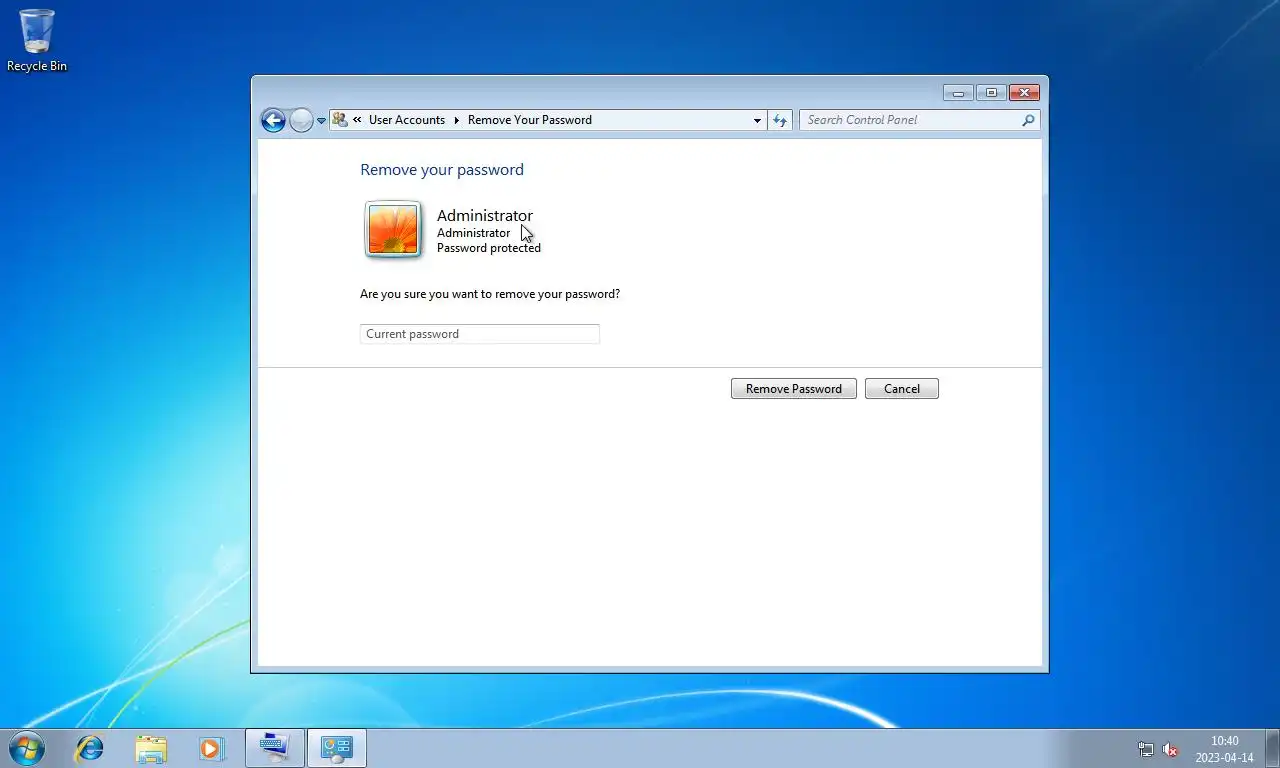The width and height of the screenshot is (1280, 768).
Task: Click the 'Remove your password' heading
Action: click(x=442, y=170)
